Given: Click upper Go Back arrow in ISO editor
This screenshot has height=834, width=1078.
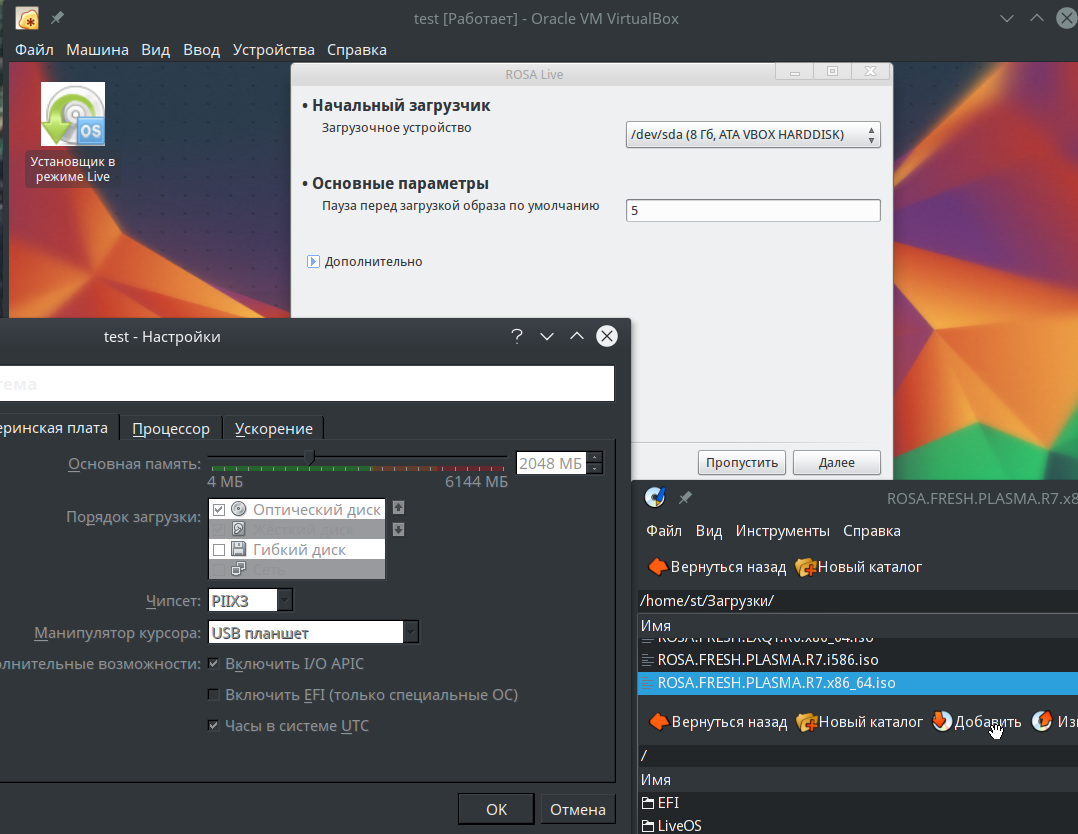Looking at the screenshot, I should [658, 567].
